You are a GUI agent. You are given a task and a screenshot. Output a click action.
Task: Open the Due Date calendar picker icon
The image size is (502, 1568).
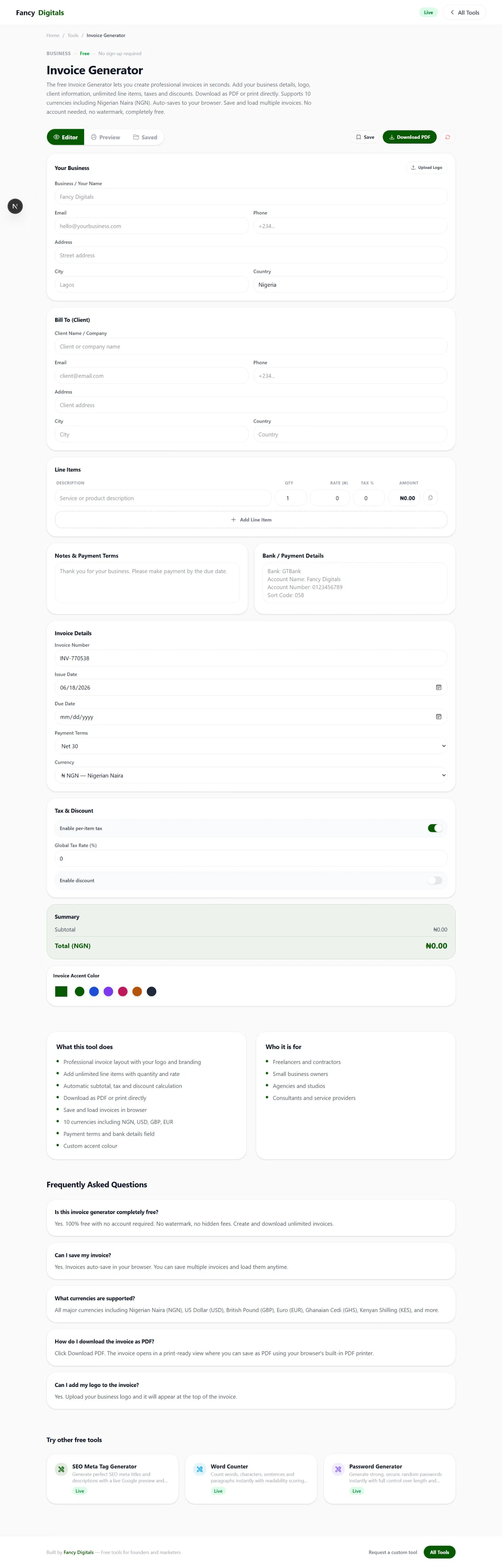[x=438, y=716]
